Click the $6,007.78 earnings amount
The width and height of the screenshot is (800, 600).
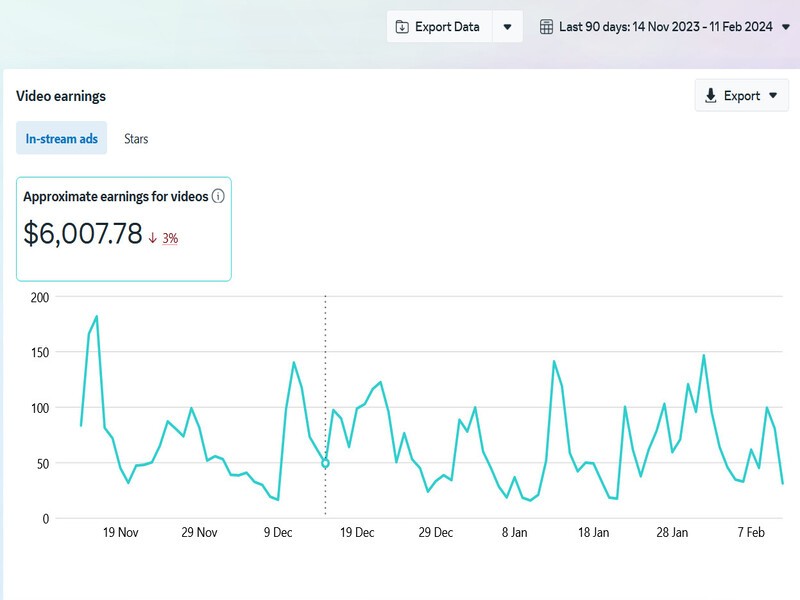(x=83, y=234)
